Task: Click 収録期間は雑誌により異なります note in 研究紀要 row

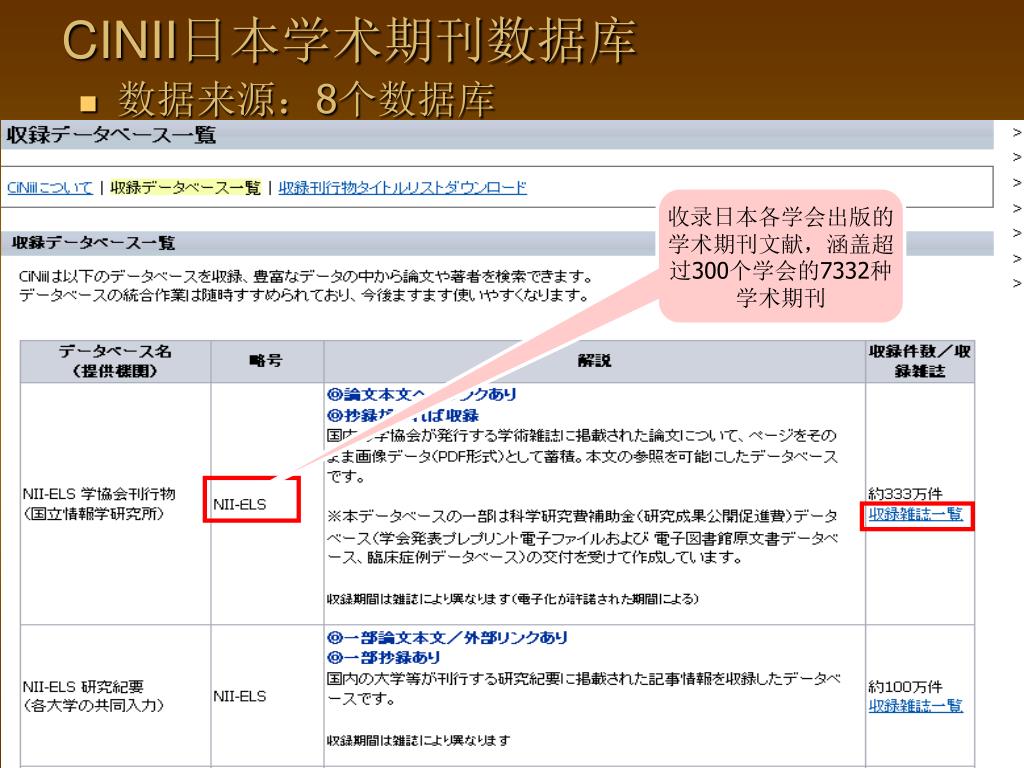Action: pyautogui.click(x=419, y=741)
